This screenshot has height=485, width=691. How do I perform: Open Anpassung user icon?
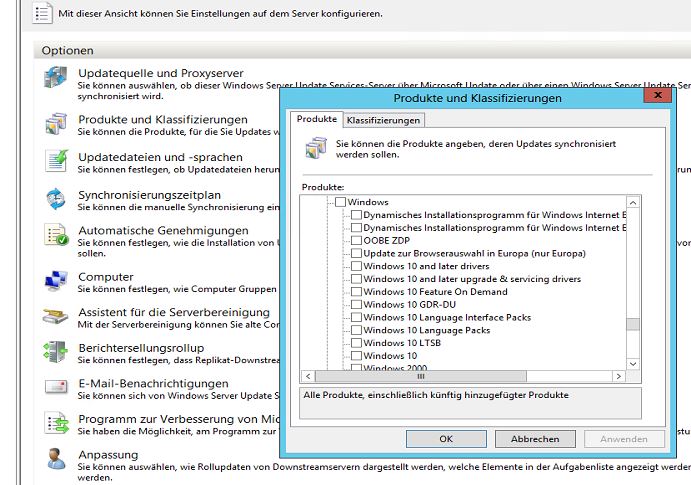[x=56, y=459]
